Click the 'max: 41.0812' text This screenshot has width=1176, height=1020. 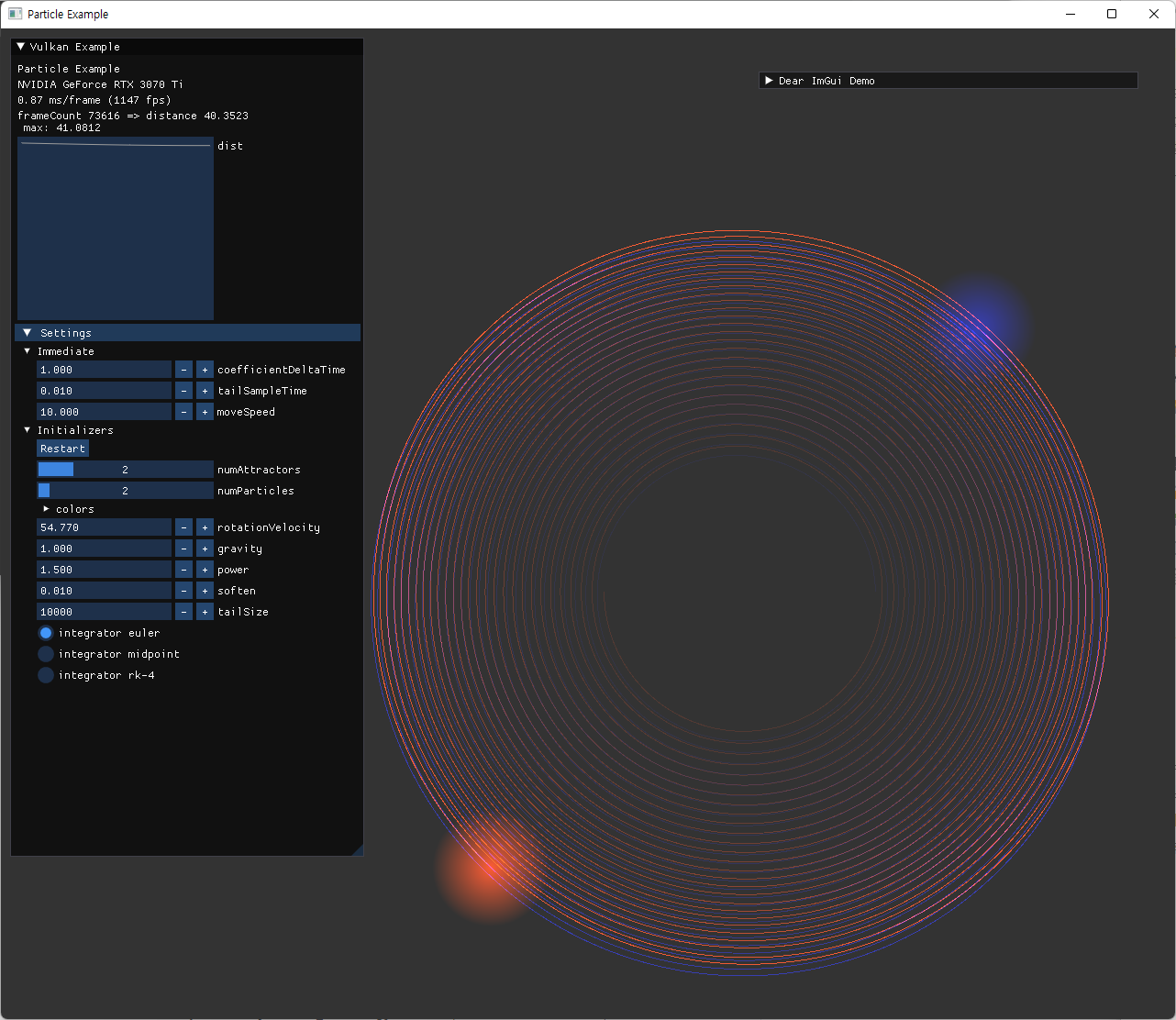[61, 127]
